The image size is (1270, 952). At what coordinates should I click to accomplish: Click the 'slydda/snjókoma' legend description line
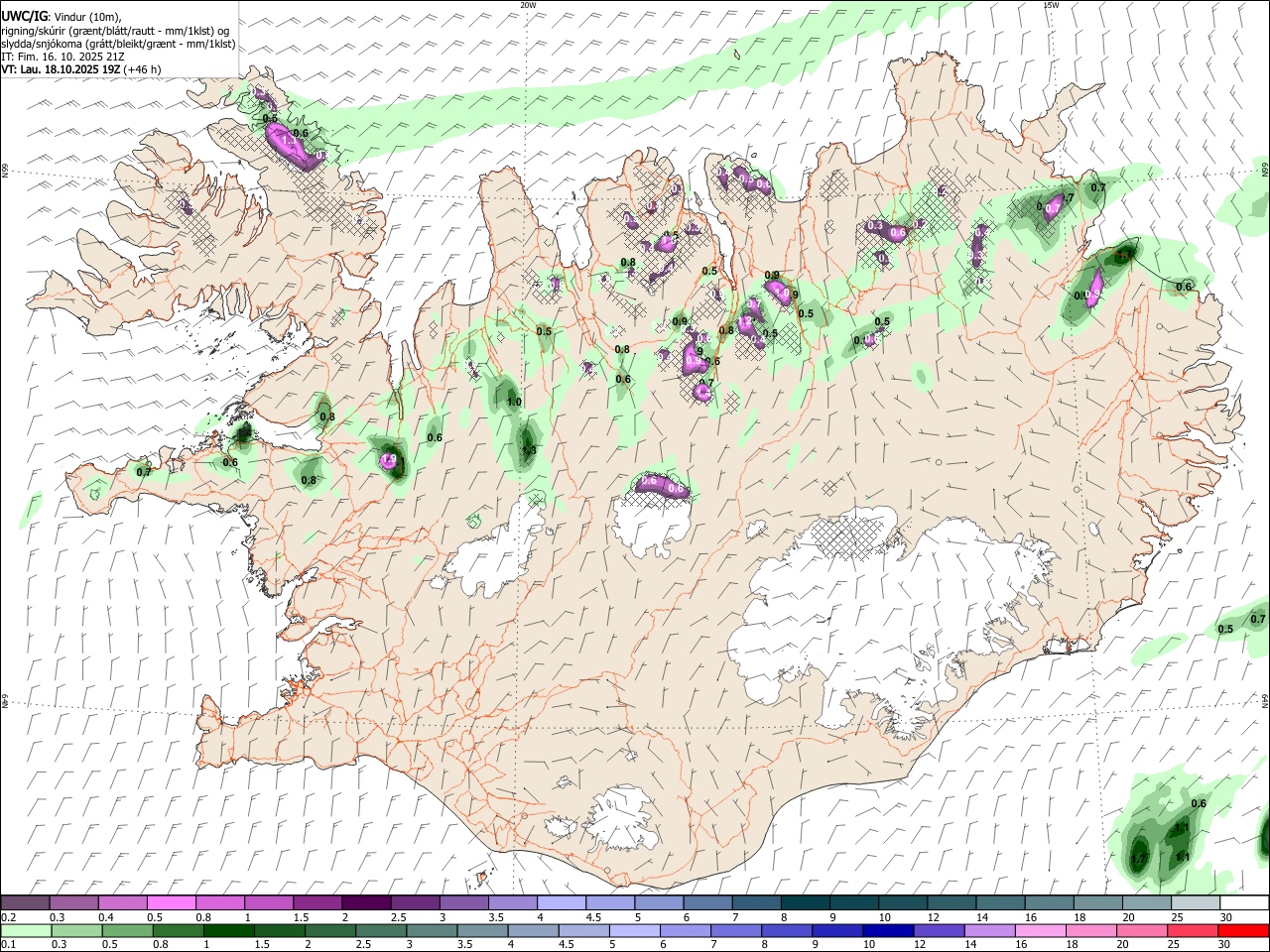click(118, 44)
